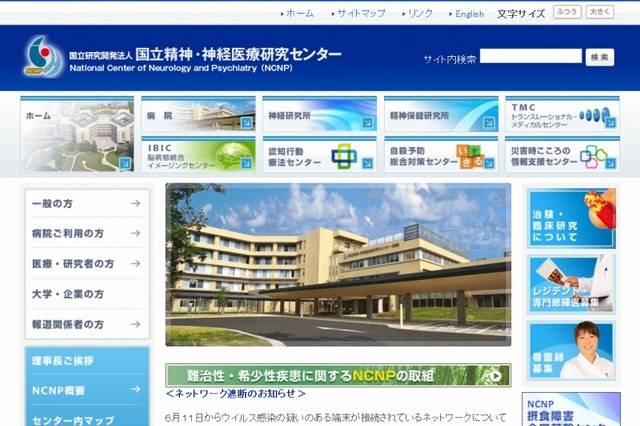
Task: Open the 災害時こころの情報支援センター tile
Action: [562, 155]
